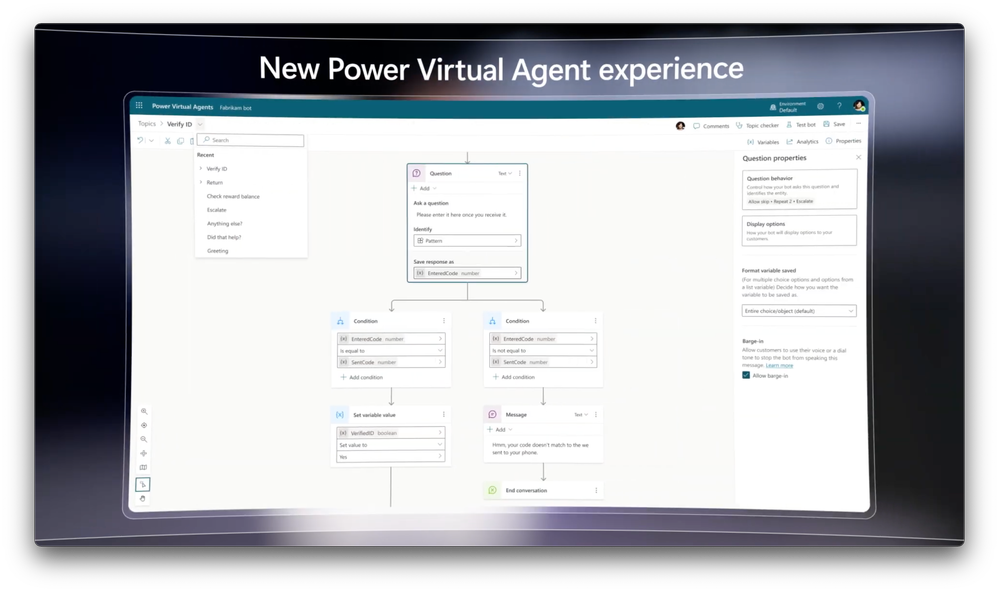Click the copy icon in toolbar
The width and height of the screenshot is (999, 592).
click(x=180, y=141)
